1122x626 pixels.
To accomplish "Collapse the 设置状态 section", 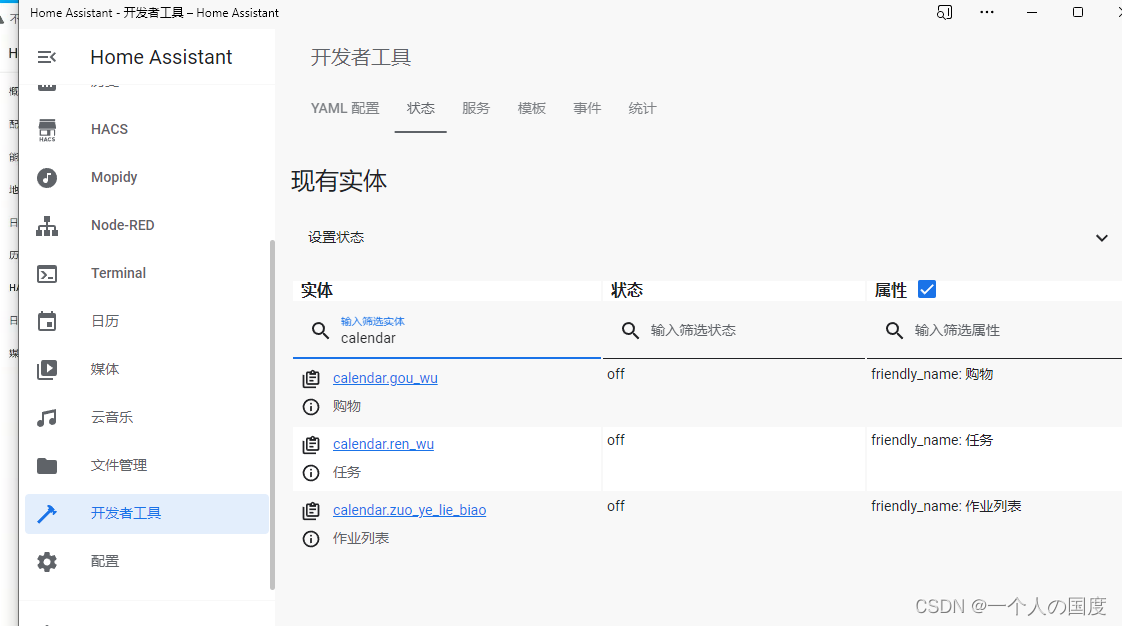I will (1102, 238).
